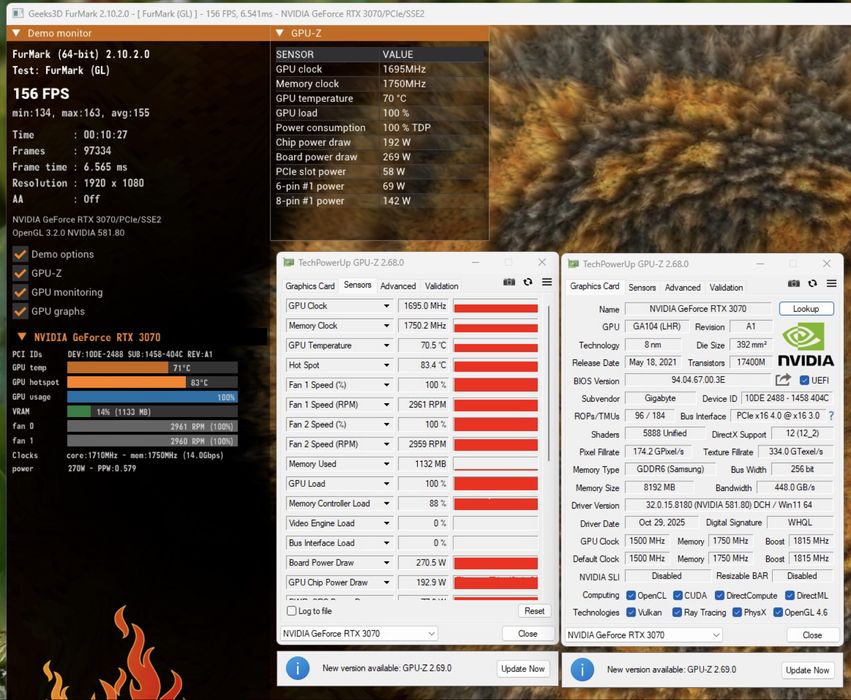Open Advanced tab in left GPU-Z window
Screen dimensions: 851x700
[x=398, y=286]
